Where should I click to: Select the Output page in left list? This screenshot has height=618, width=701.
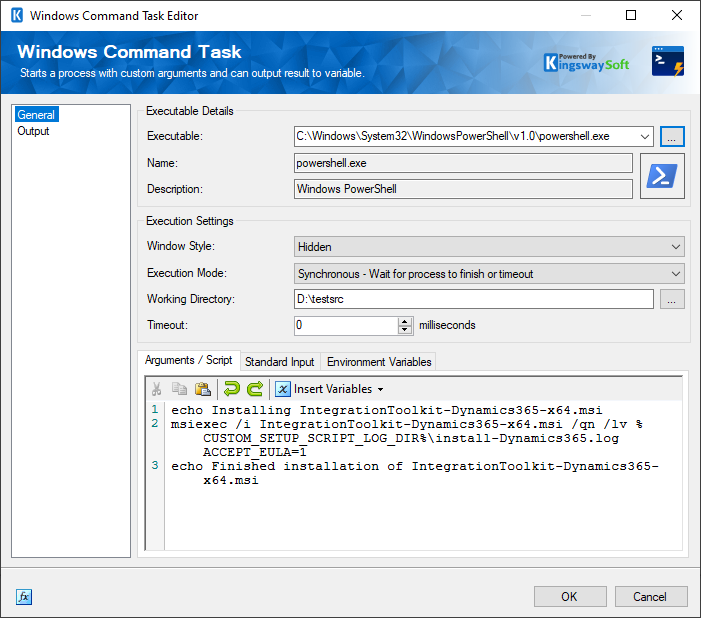coord(33,131)
